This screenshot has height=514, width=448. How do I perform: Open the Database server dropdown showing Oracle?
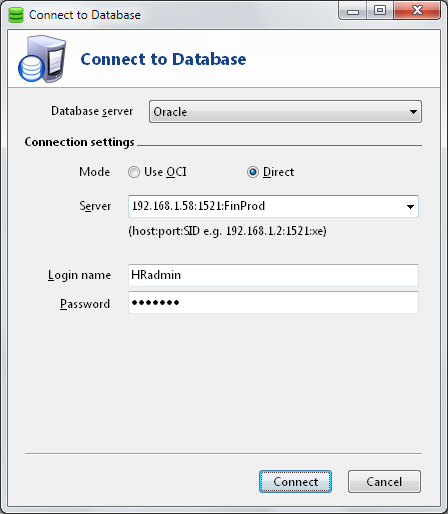[x=285, y=112]
